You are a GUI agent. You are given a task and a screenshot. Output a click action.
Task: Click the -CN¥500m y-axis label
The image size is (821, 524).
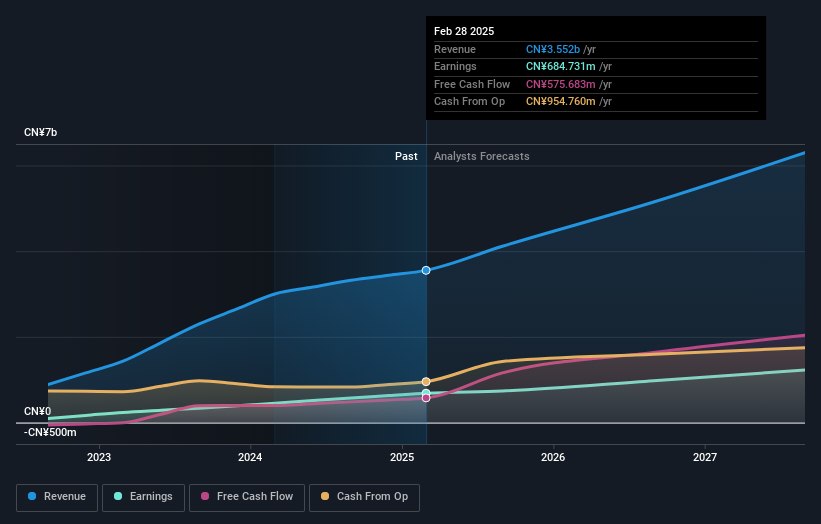tap(50, 432)
